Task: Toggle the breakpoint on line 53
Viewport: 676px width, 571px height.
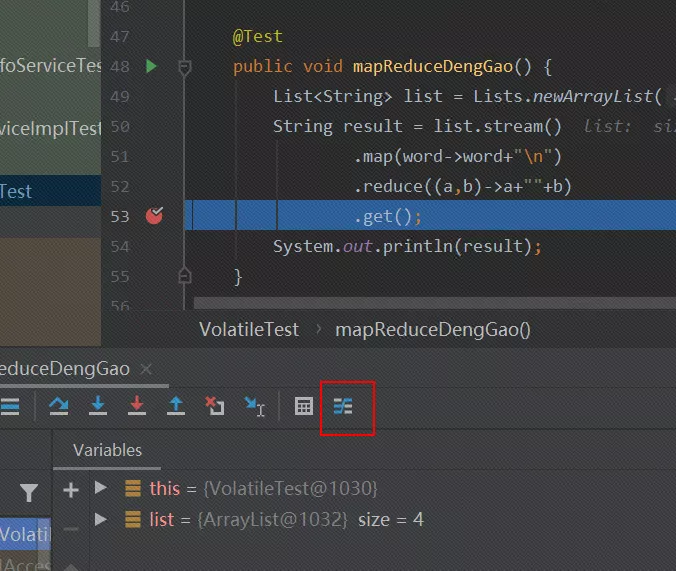Action: [x=154, y=216]
